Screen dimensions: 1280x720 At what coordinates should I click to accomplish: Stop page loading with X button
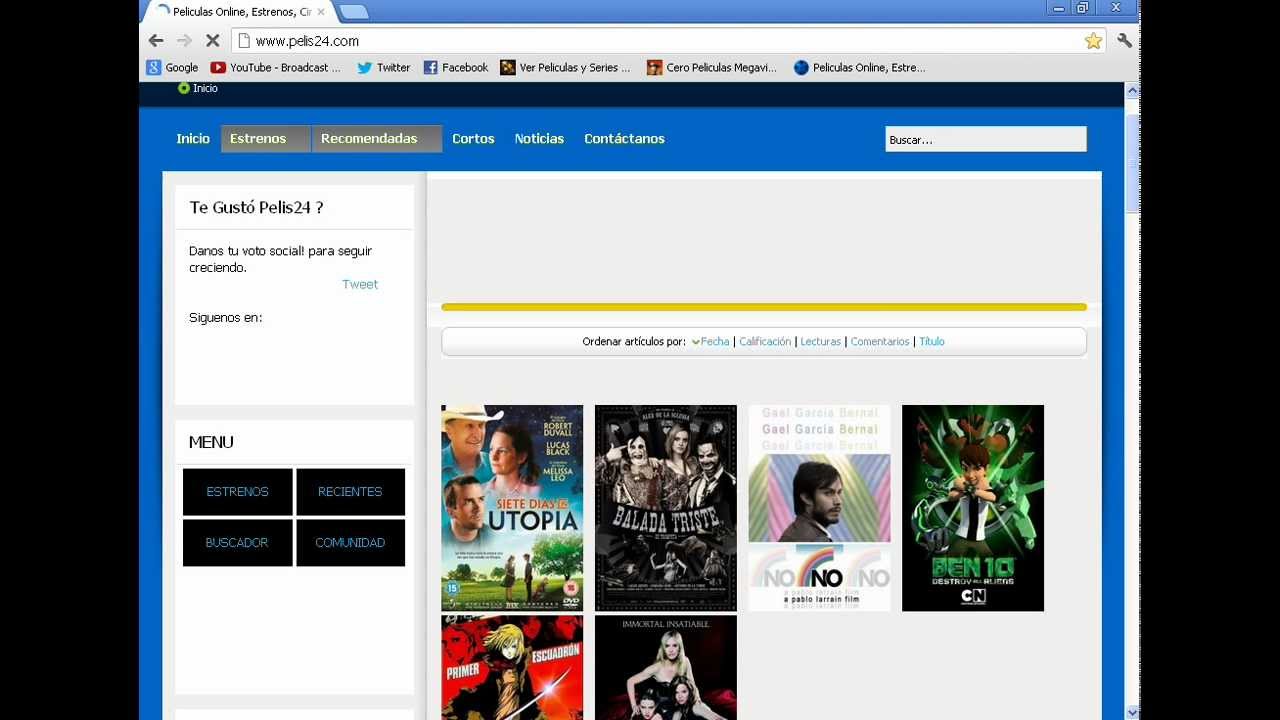point(212,41)
